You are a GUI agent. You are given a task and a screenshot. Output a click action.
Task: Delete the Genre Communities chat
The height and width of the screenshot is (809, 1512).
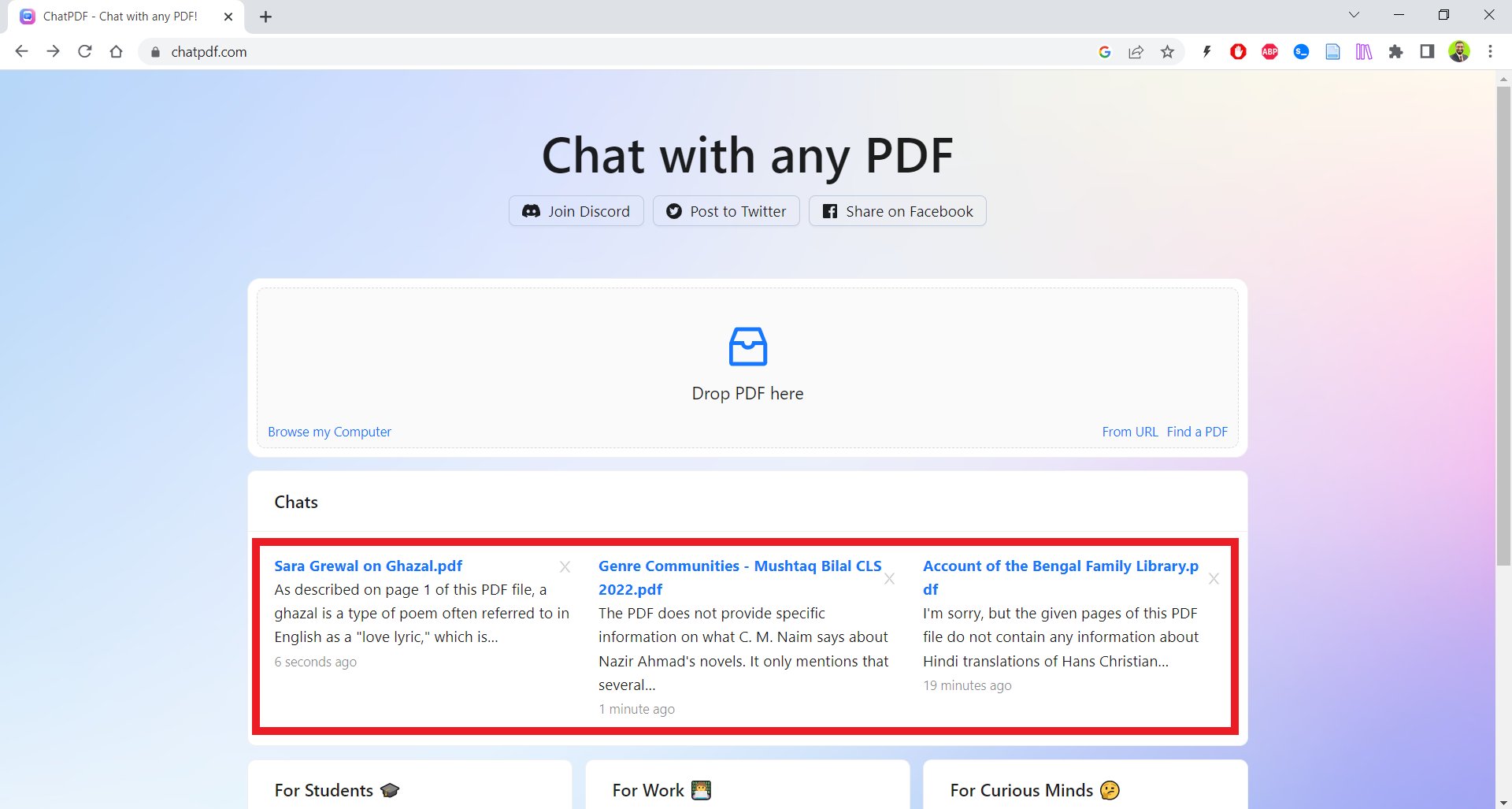(889, 578)
